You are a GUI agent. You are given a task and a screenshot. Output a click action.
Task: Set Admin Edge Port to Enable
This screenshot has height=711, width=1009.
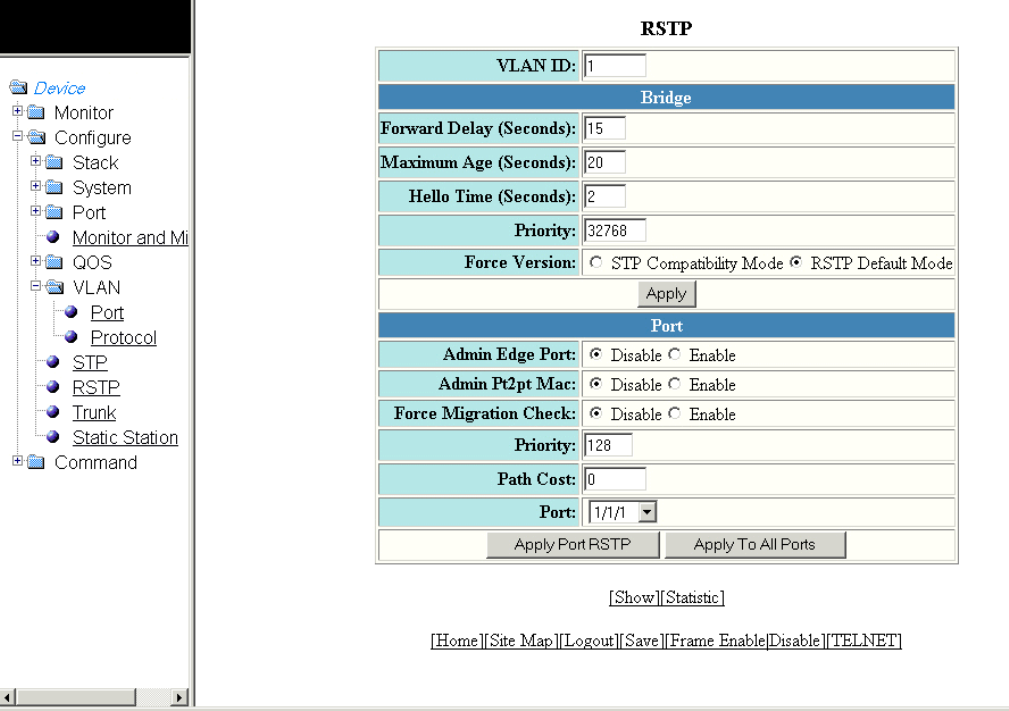pos(674,355)
